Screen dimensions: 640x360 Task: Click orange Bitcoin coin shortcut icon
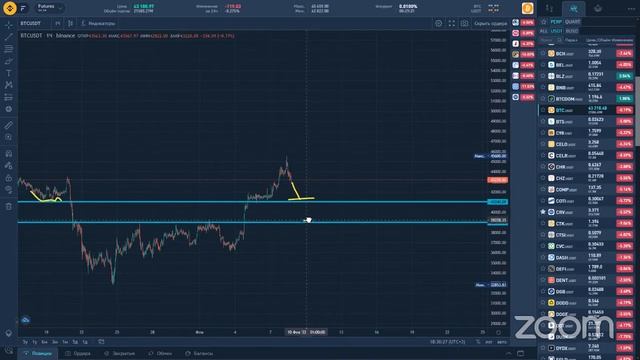[527, 8]
